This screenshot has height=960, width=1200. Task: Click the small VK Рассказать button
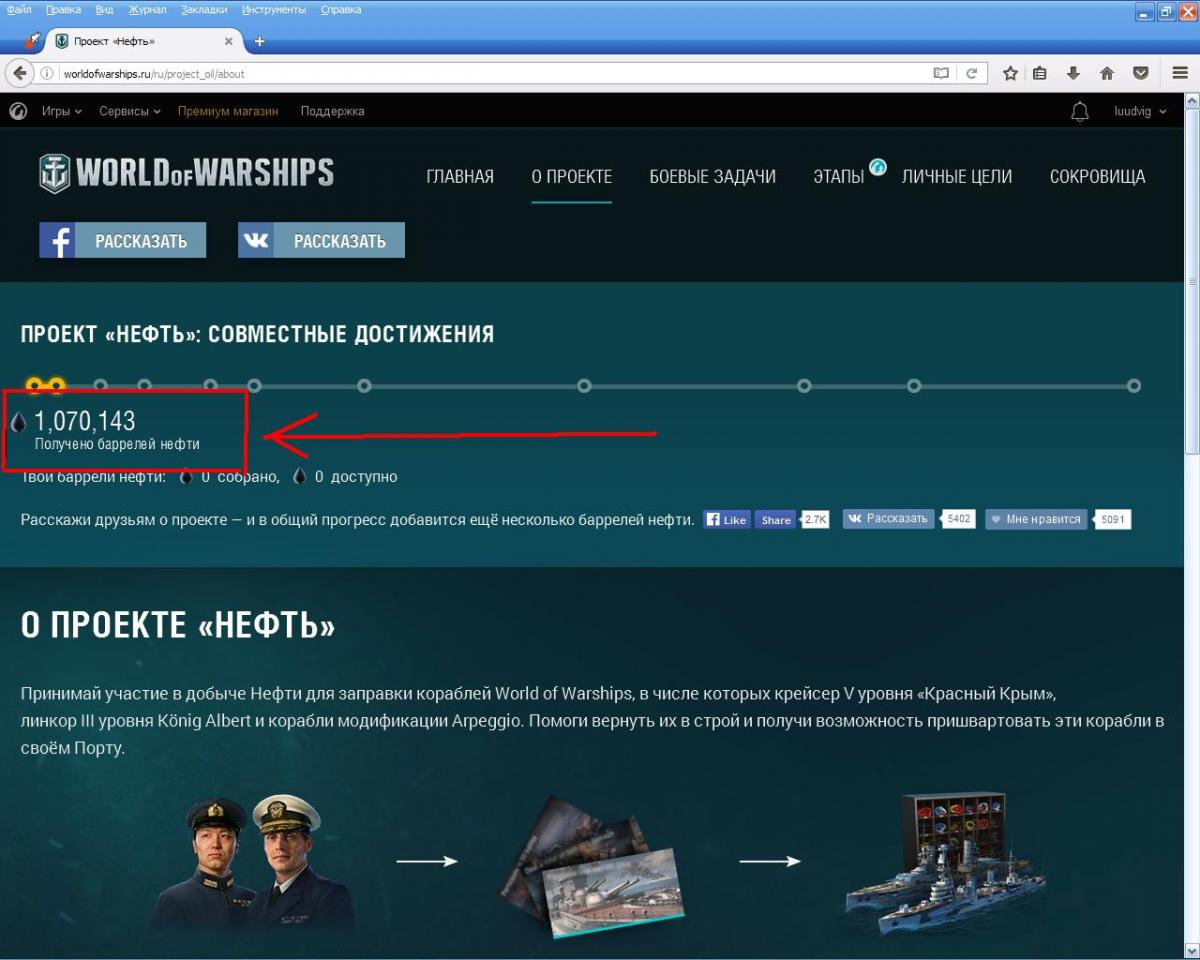click(x=888, y=519)
